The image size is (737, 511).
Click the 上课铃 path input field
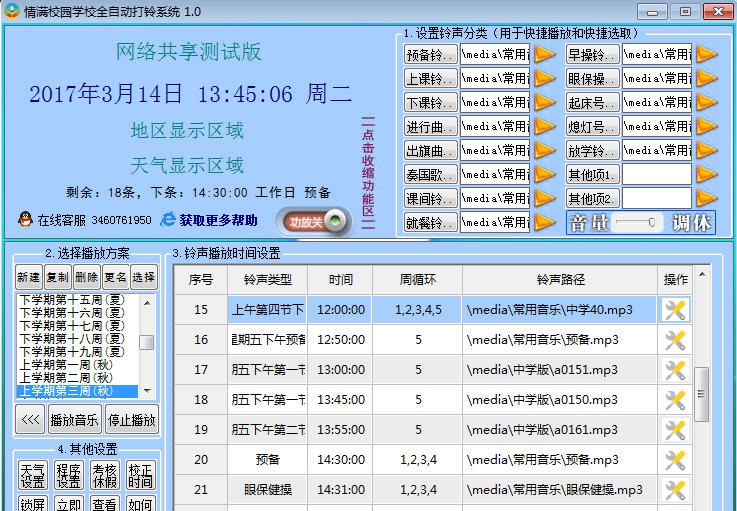point(495,79)
